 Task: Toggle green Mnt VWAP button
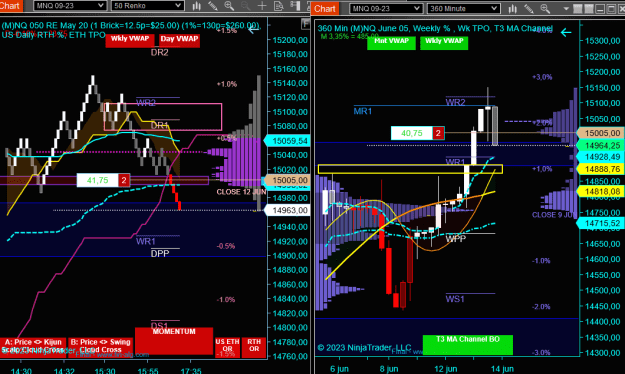pos(391,43)
